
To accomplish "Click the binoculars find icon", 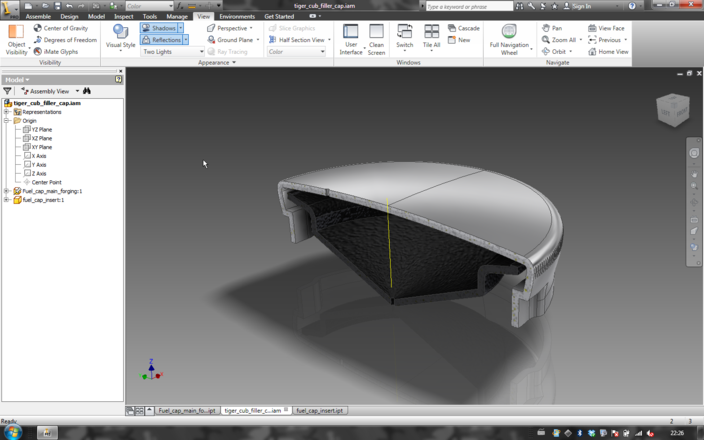I will pos(87,91).
